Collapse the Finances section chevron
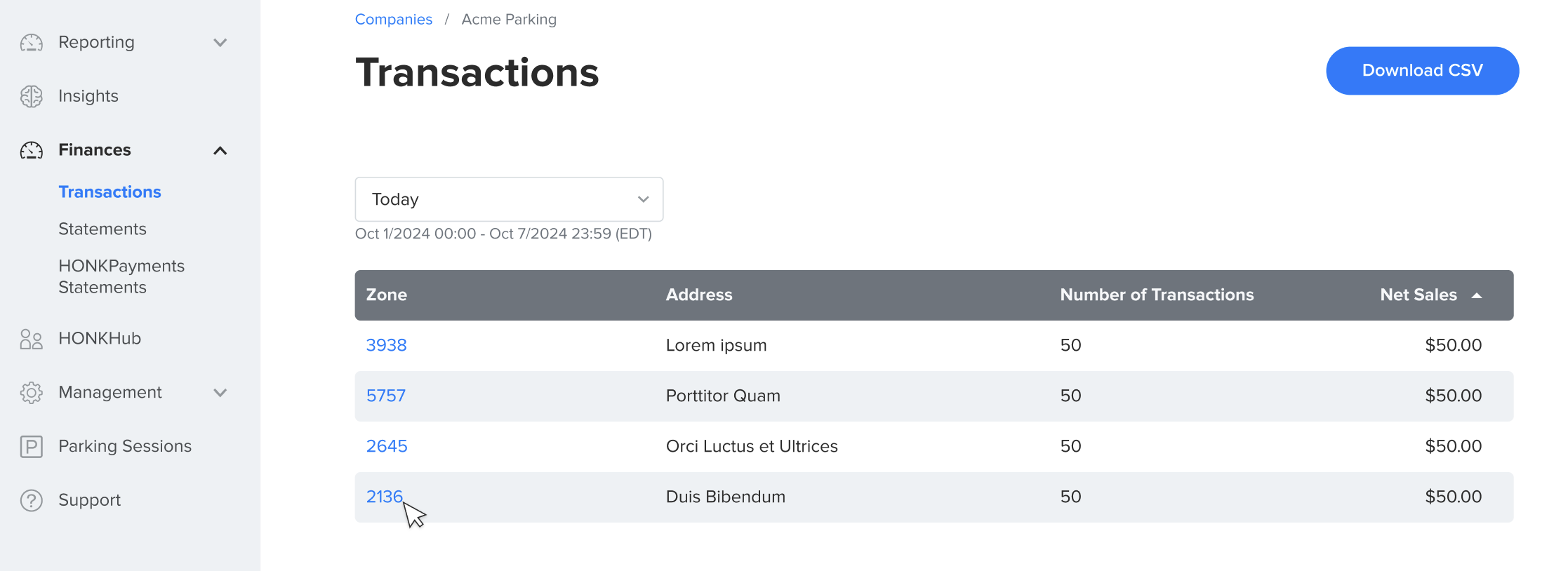 coord(220,150)
